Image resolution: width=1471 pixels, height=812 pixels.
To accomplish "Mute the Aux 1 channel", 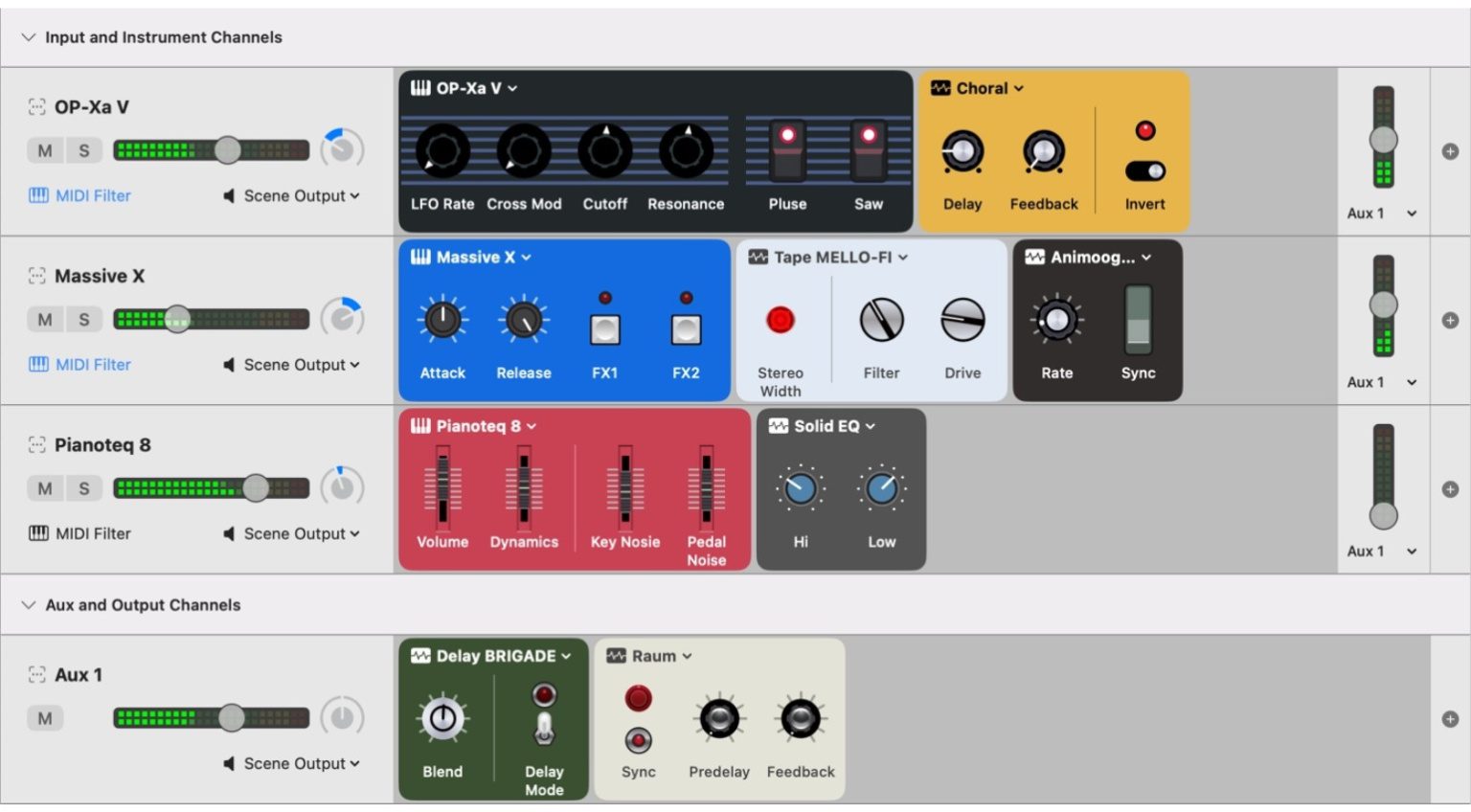I will point(43,717).
